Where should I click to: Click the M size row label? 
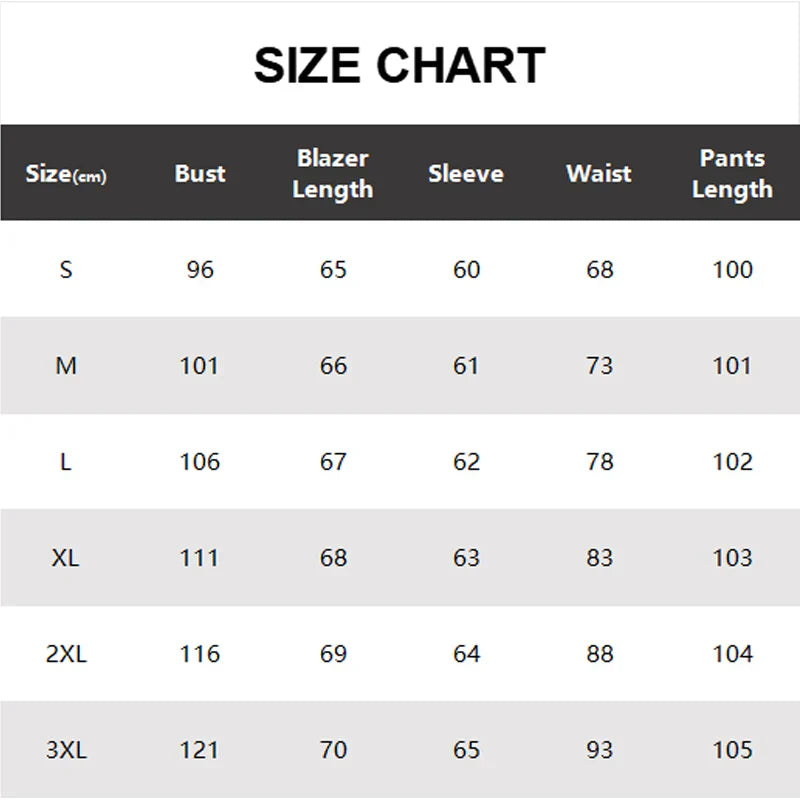(x=66, y=366)
